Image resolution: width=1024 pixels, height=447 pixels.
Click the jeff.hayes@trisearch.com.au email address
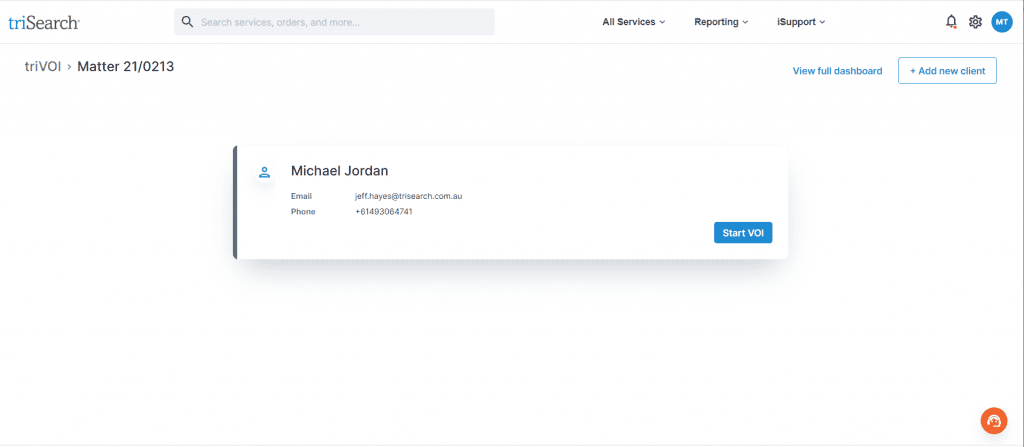(408, 196)
